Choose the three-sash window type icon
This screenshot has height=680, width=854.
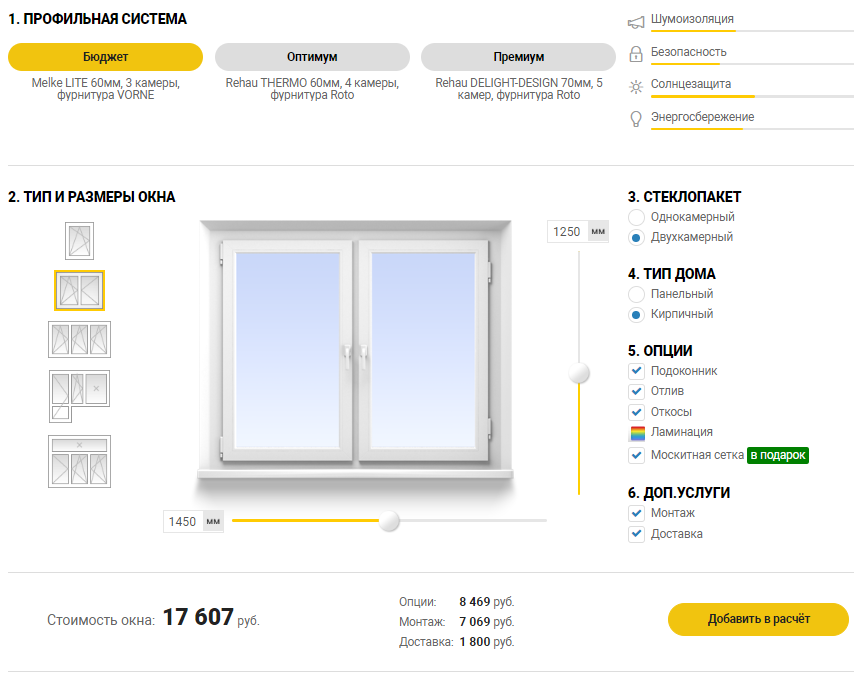(79, 339)
